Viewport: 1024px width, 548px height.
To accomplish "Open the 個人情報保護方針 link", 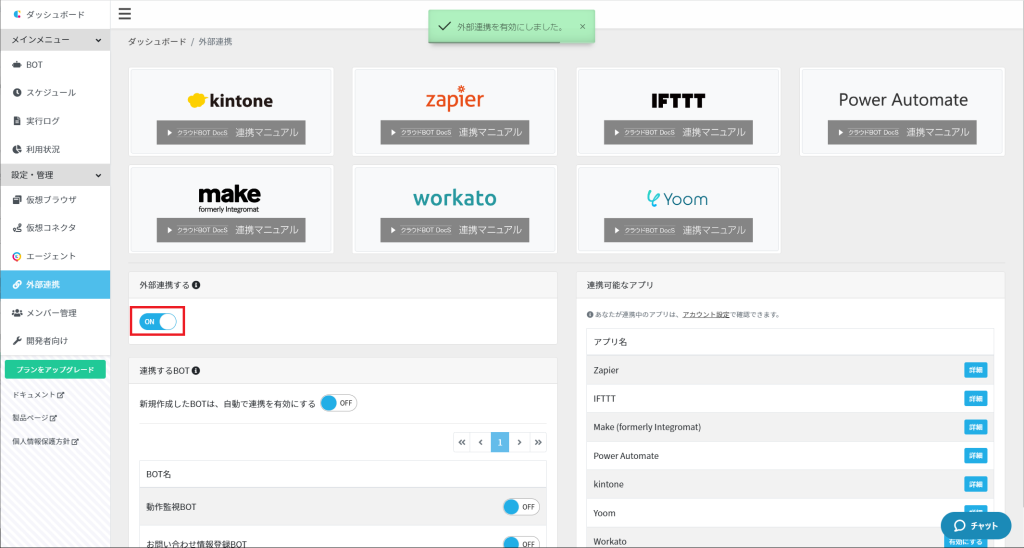I will tap(46, 442).
